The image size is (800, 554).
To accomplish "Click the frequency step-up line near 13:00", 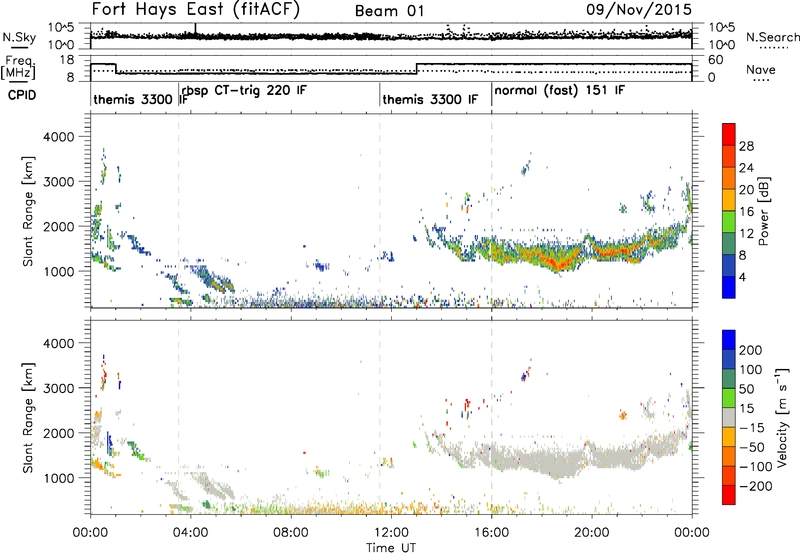I will [x=417, y=68].
